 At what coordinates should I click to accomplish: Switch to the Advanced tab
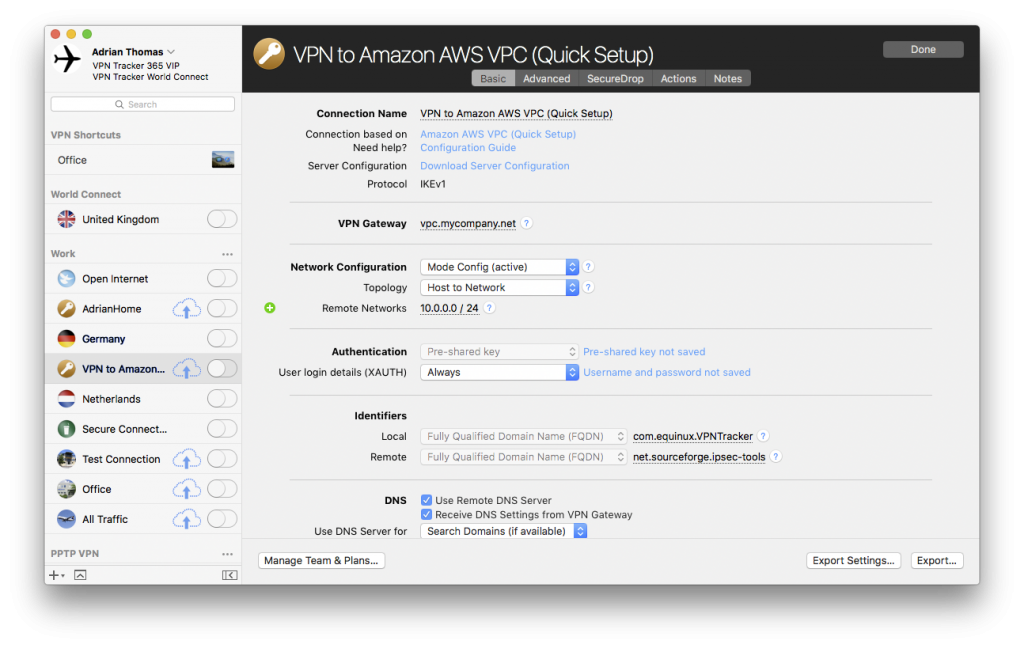point(547,77)
